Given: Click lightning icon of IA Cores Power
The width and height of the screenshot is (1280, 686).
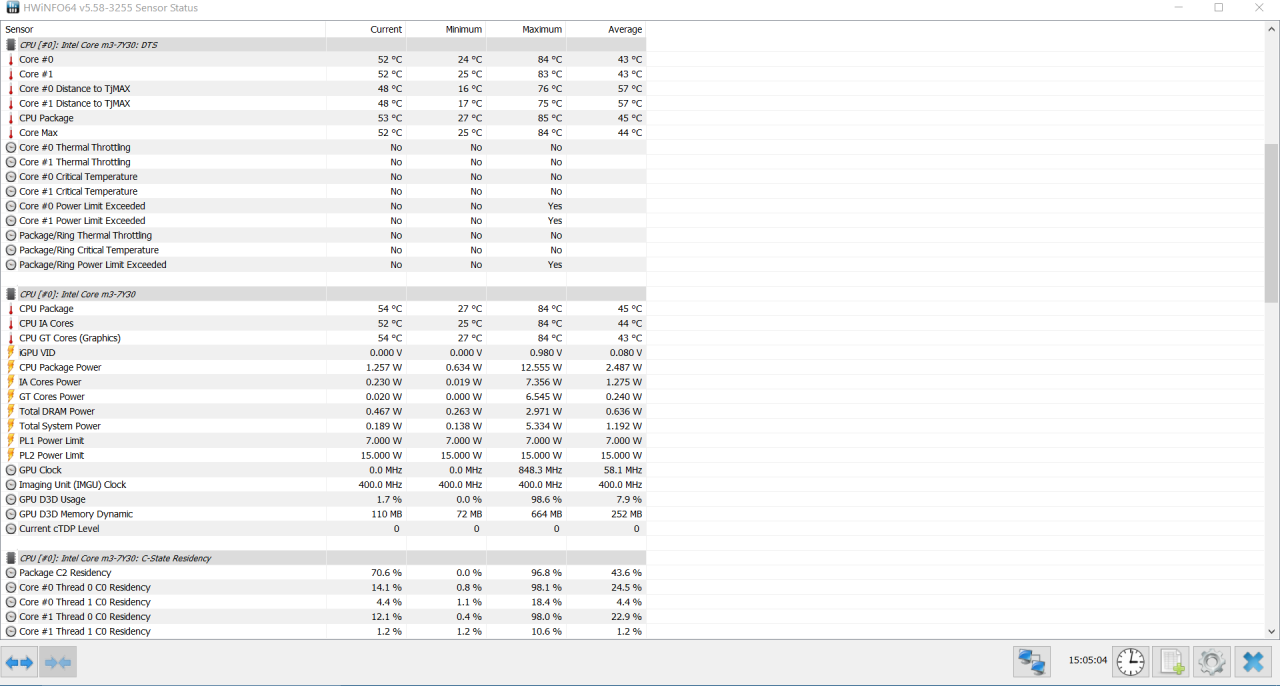Looking at the screenshot, I should click(x=11, y=382).
